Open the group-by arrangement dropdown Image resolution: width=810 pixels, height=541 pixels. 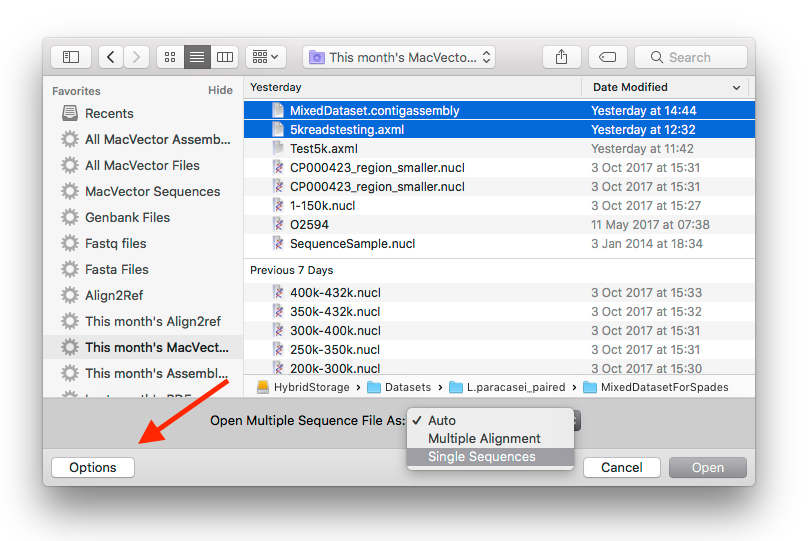266,57
